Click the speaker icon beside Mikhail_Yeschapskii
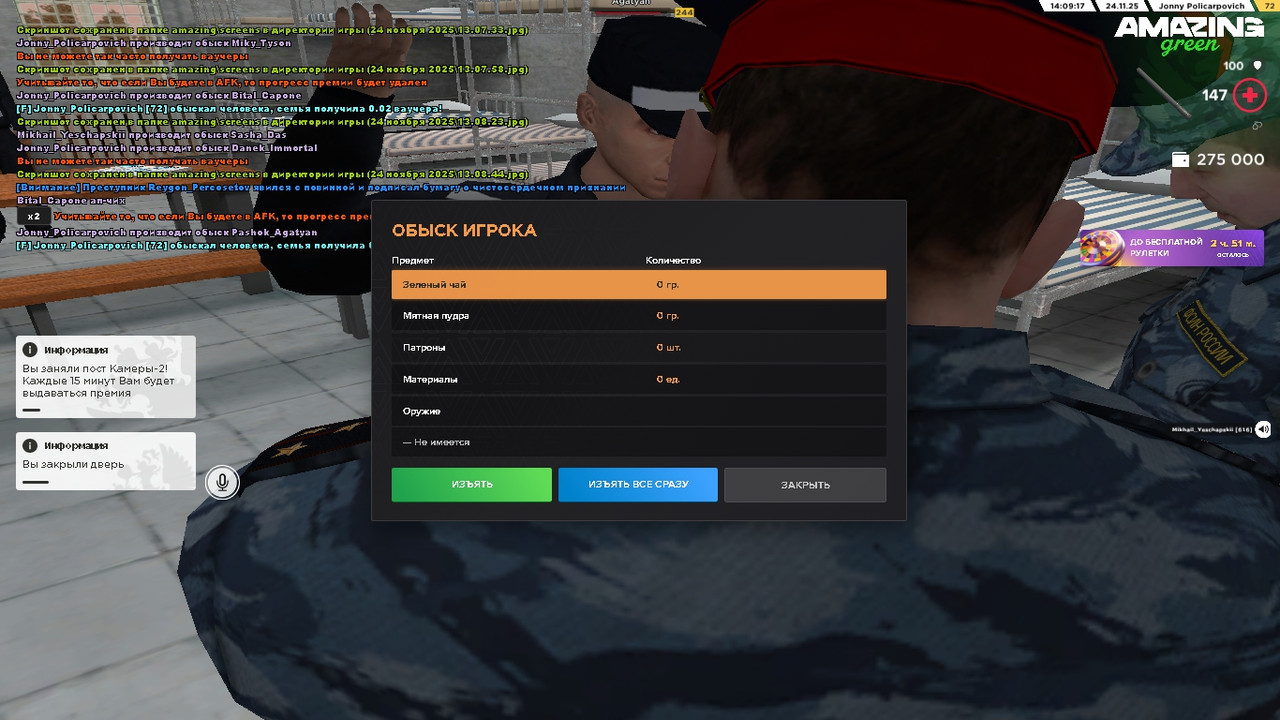The image size is (1280, 720). tap(1263, 429)
